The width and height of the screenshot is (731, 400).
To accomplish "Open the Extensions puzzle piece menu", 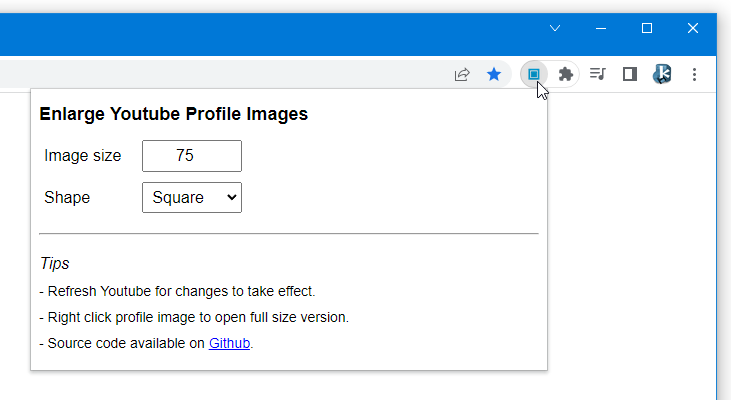I will pyautogui.click(x=565, y=74).
